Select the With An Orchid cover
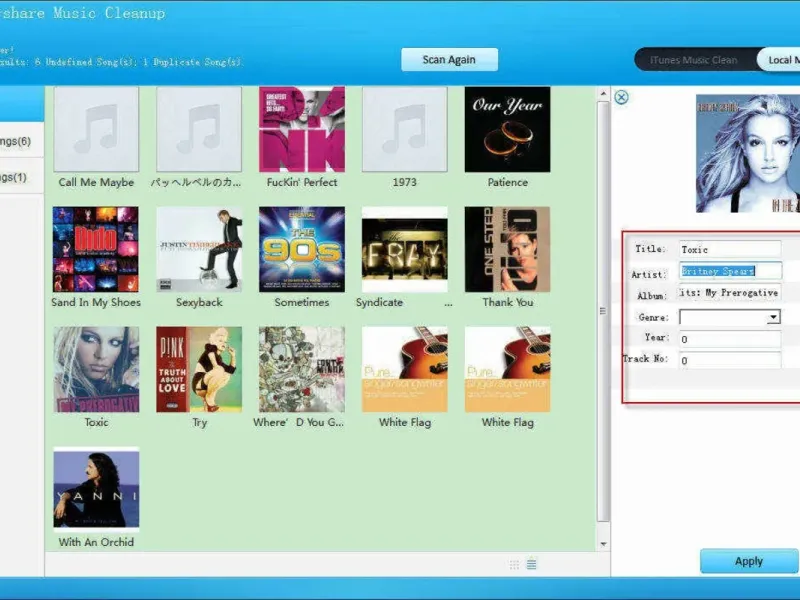The image size is (800, 600). click(96, 489)
